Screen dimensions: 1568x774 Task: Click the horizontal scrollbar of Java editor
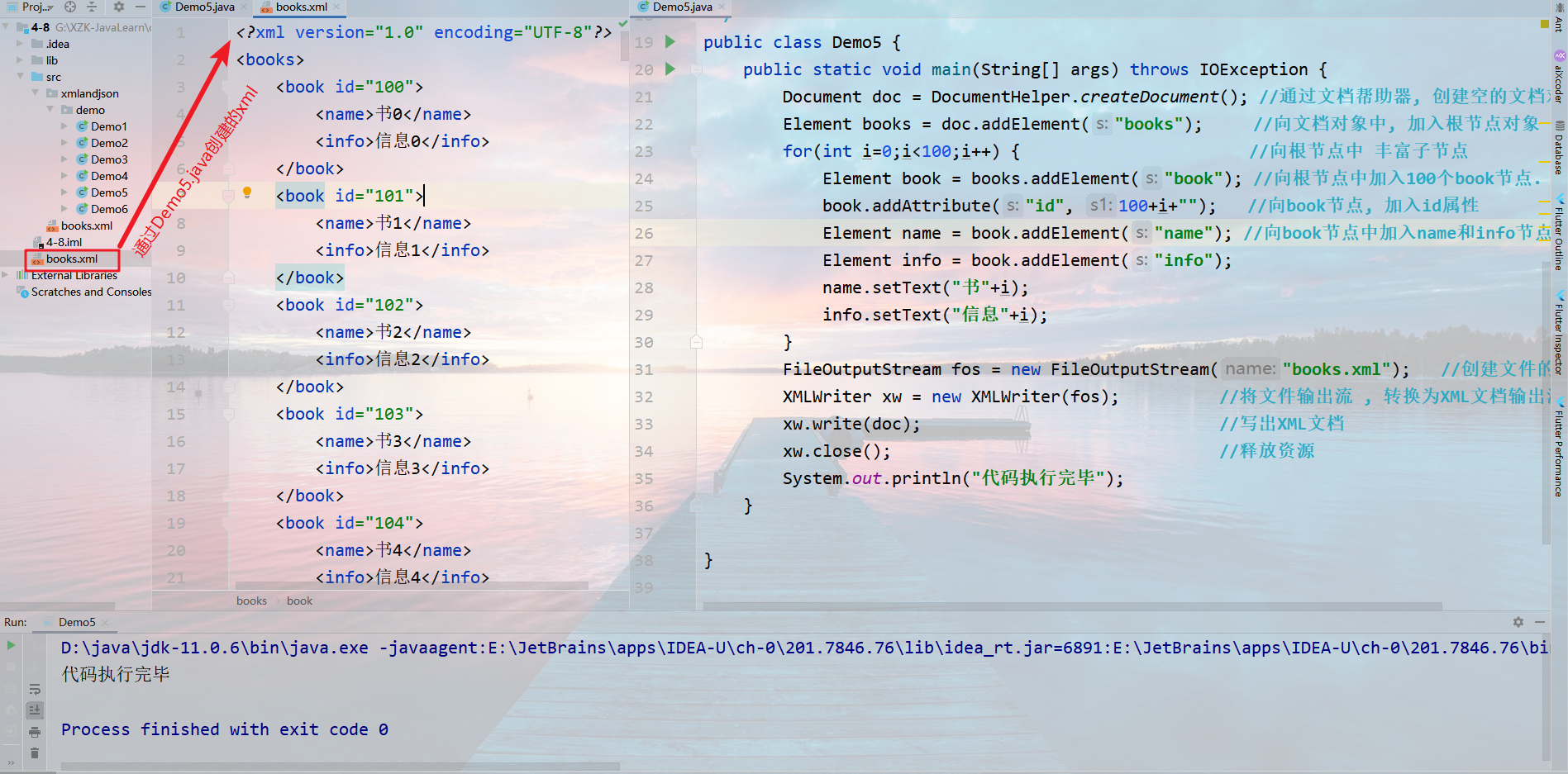(1072, 605)
